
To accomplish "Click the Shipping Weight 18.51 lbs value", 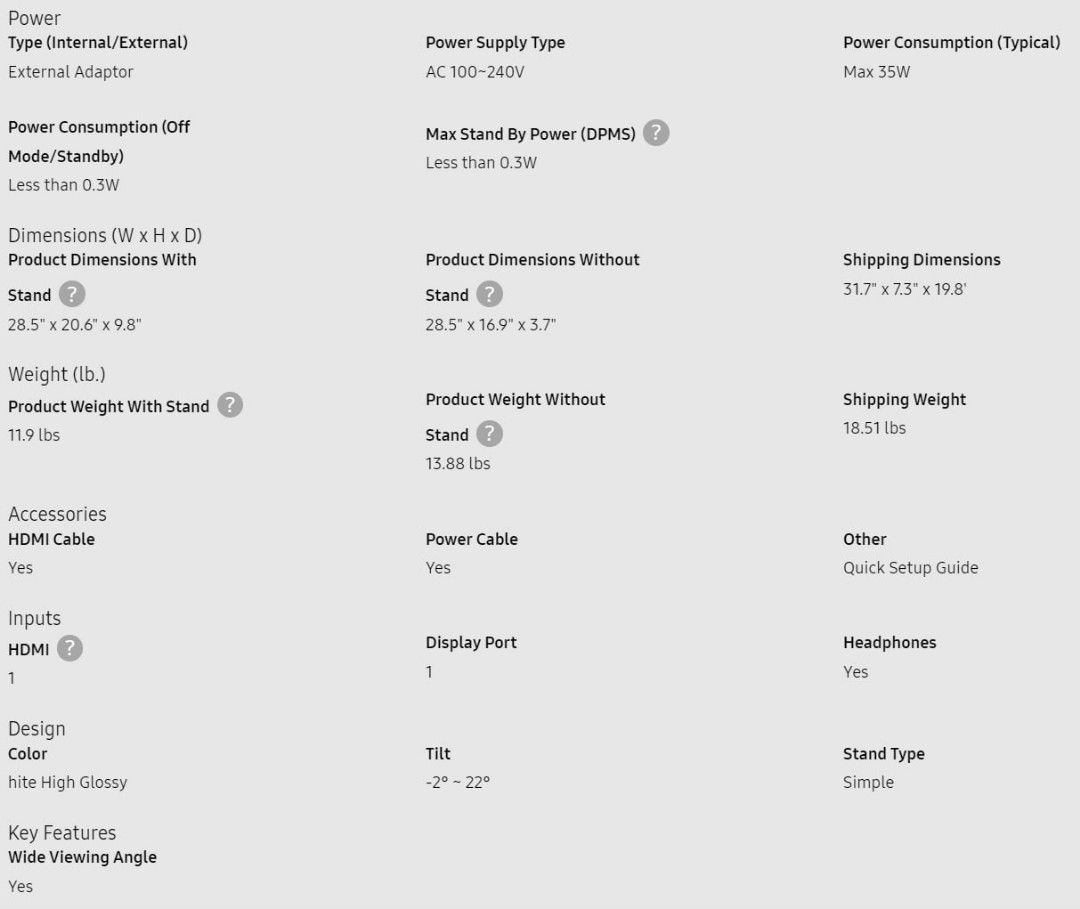I will [874, 428].
